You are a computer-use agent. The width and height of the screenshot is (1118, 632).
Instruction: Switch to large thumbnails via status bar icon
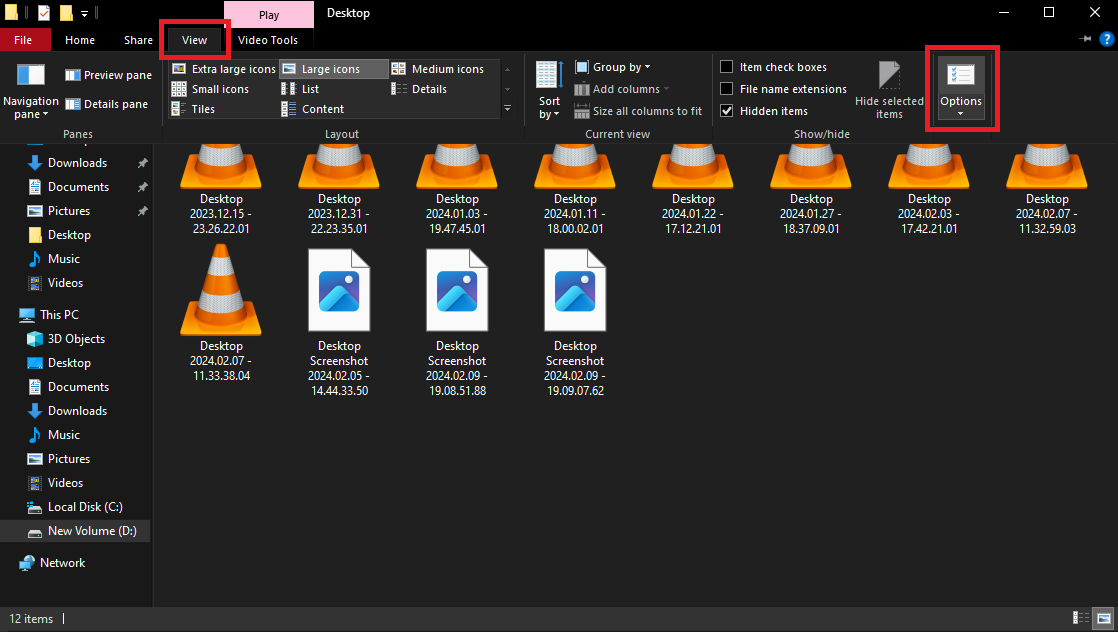click(x=1104, y=618)
